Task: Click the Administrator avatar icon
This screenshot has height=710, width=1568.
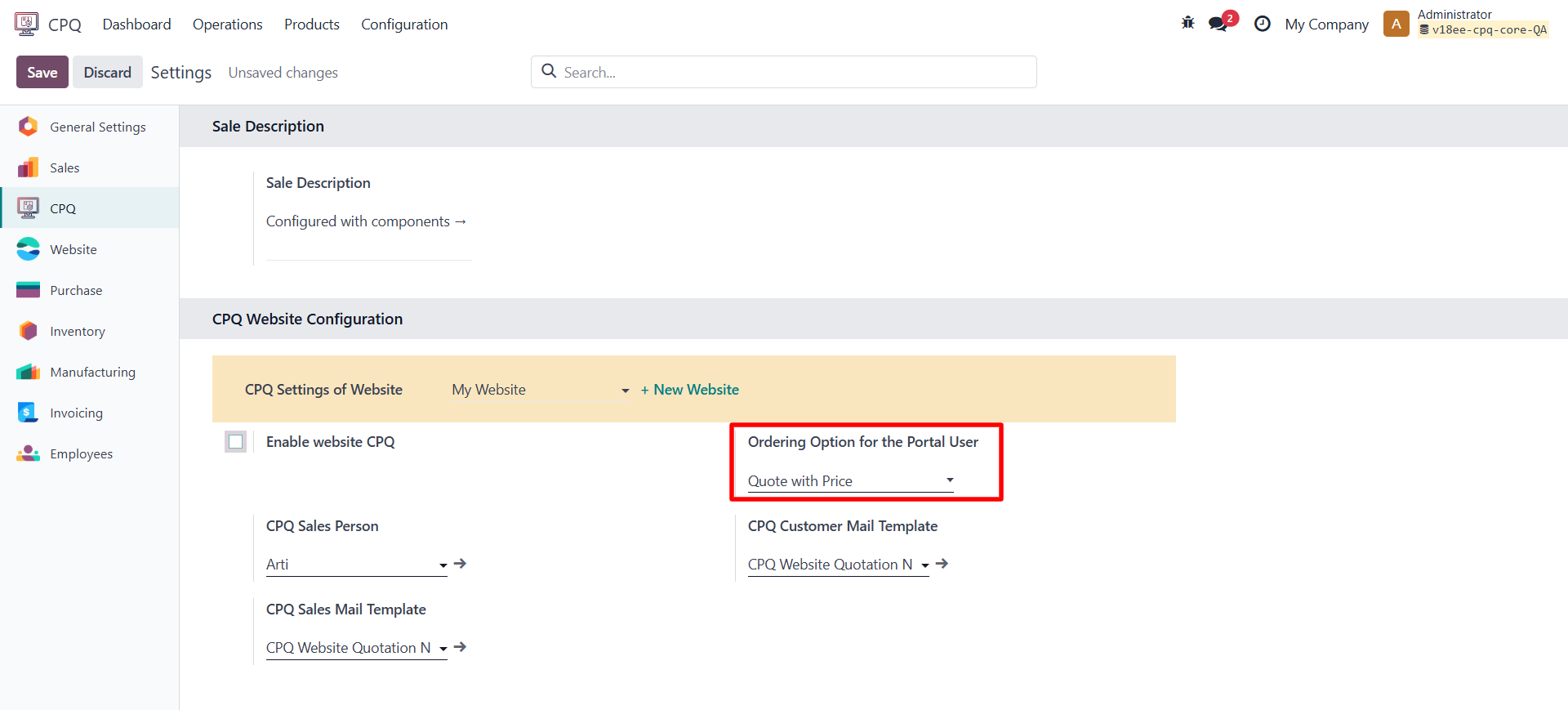Action: click(1396, 24)
